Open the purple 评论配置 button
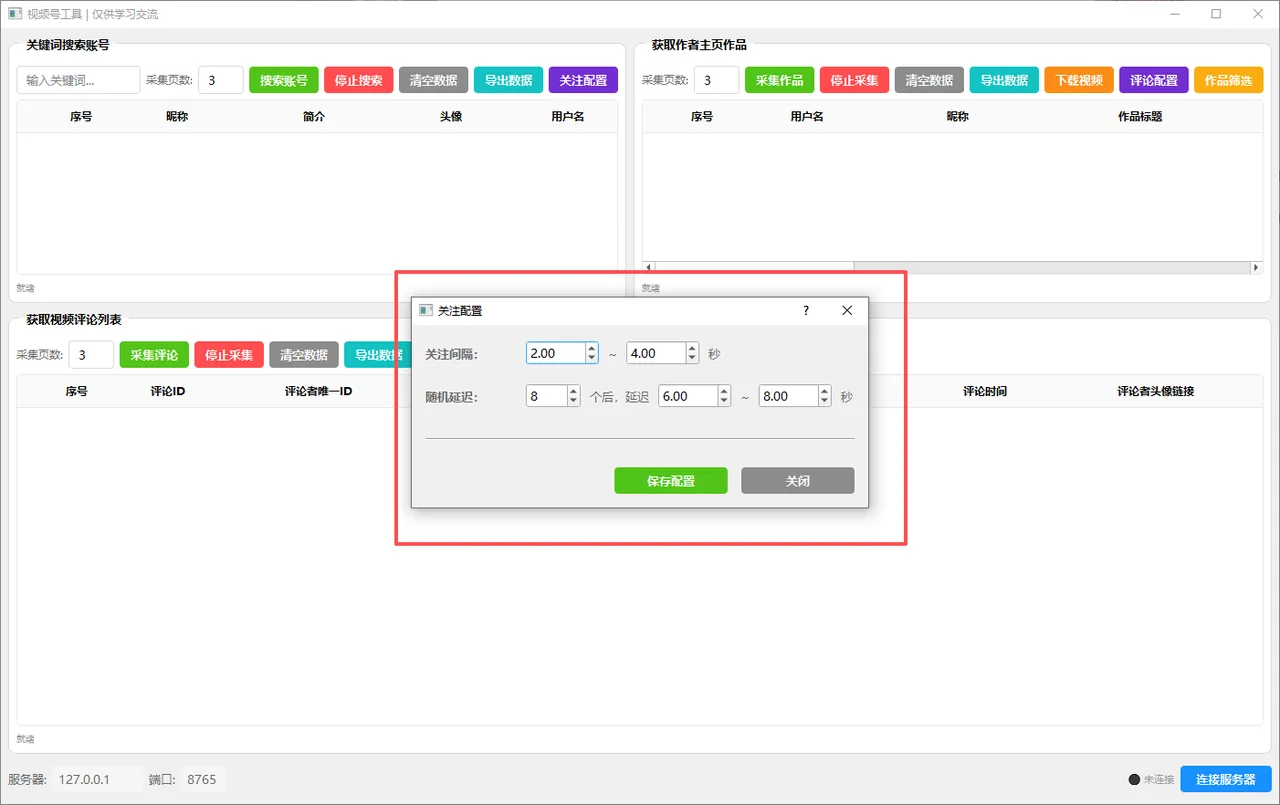Image resolution: width=1280 pixels, height=805 pixels. tap(1154, 80)
